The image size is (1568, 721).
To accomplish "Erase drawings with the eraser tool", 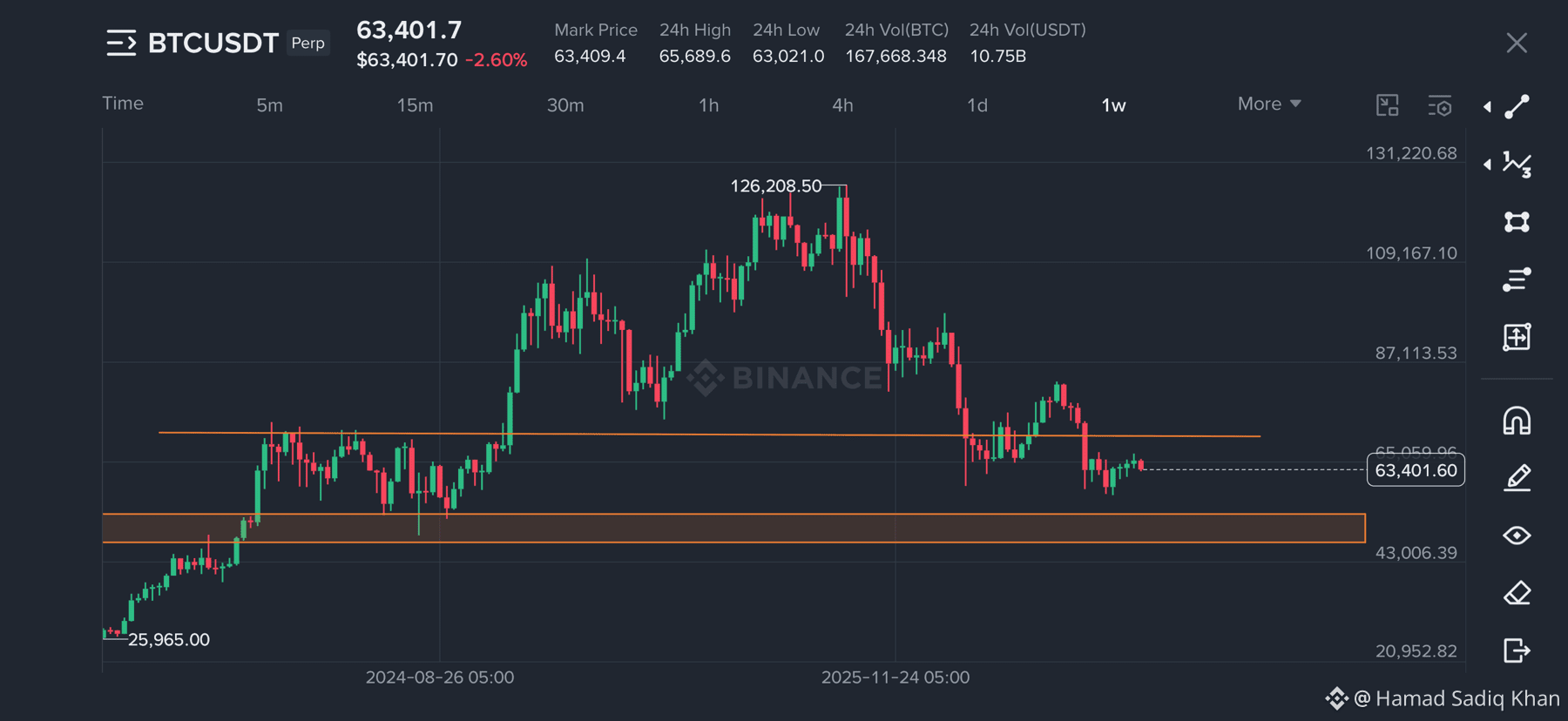I will click(x=1517, y=593).
